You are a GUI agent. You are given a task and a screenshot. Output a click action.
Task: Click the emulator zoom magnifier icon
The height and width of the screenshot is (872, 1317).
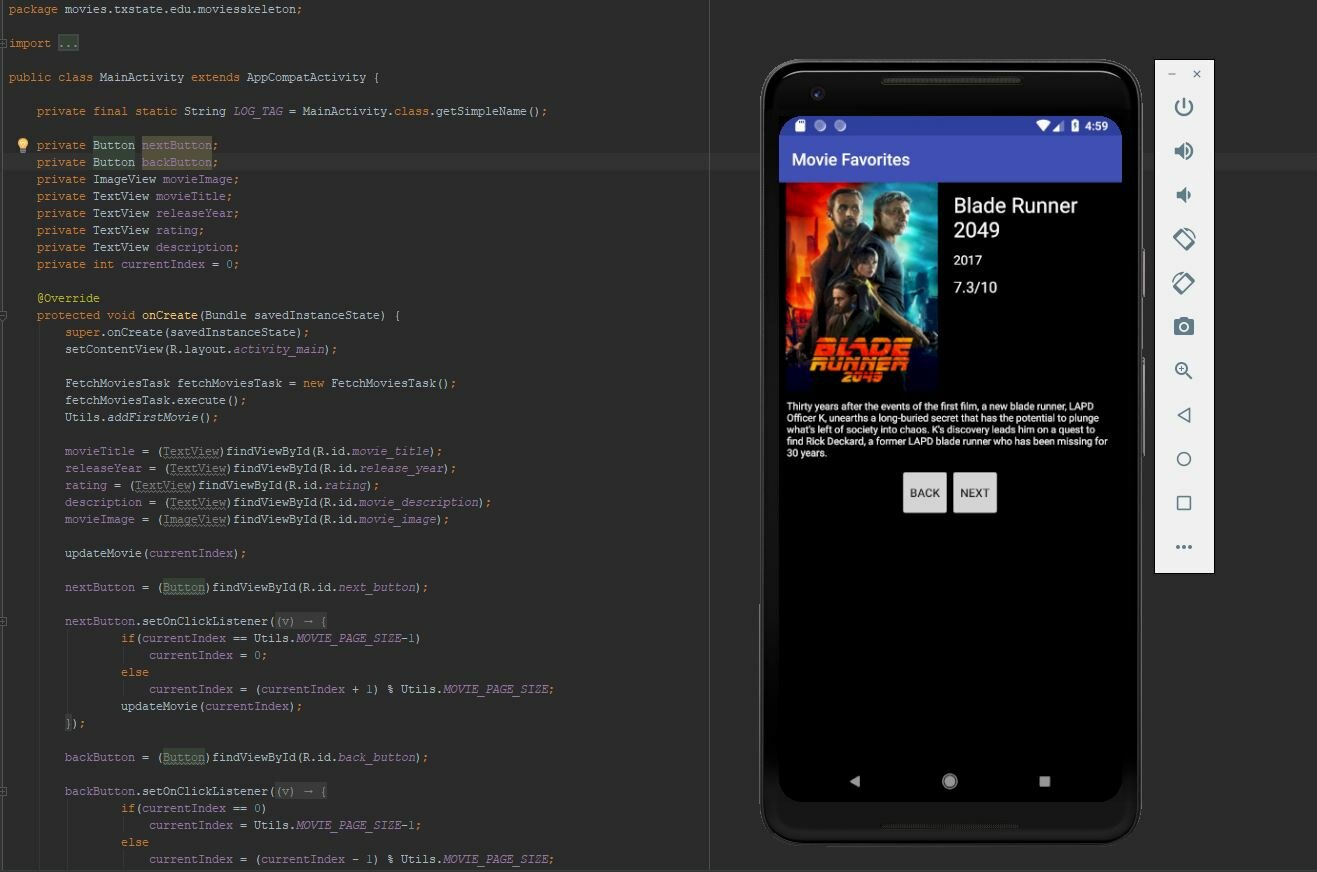(x=1184, y=371)
